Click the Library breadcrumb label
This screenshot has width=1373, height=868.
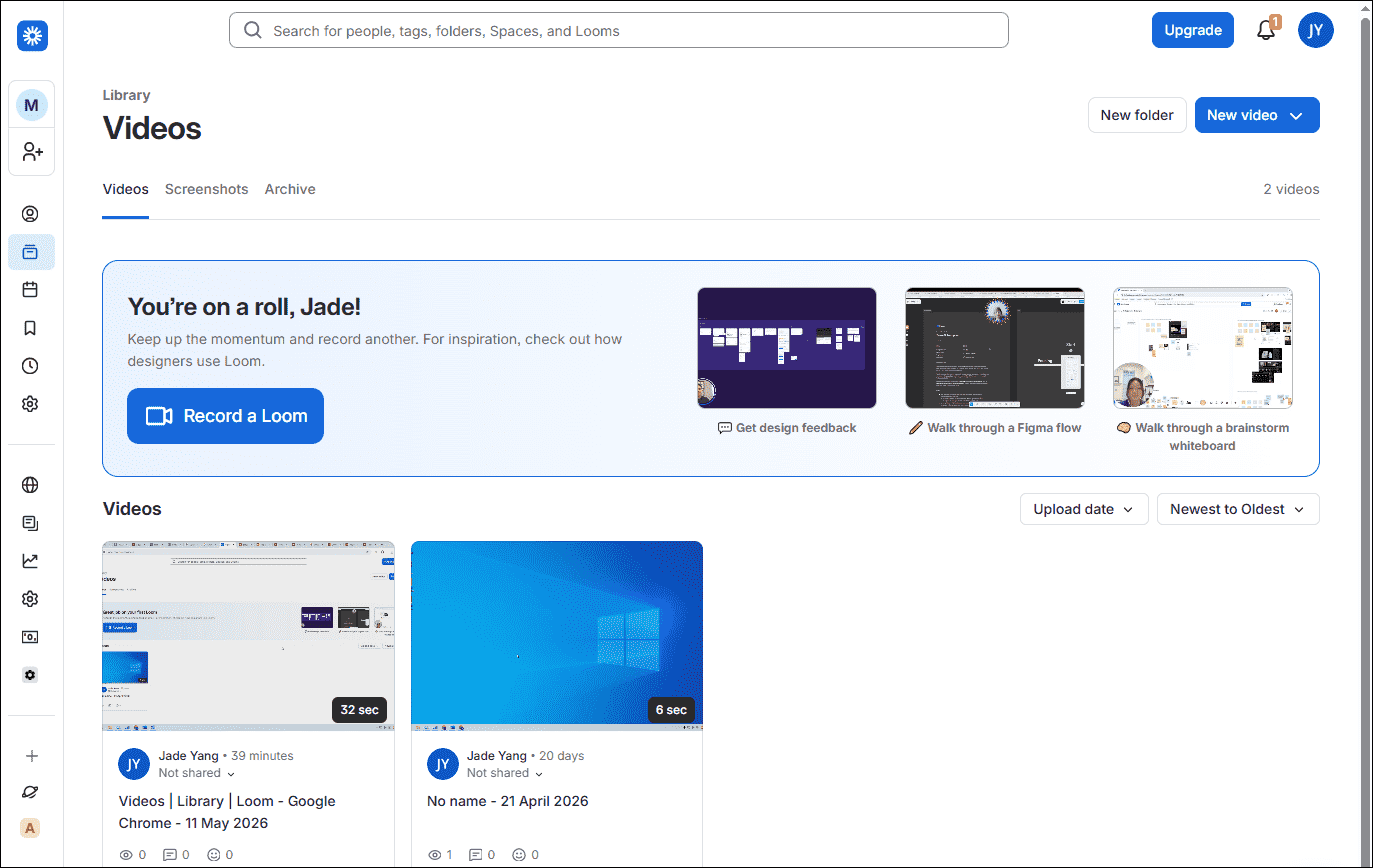[x=126, y=95]
